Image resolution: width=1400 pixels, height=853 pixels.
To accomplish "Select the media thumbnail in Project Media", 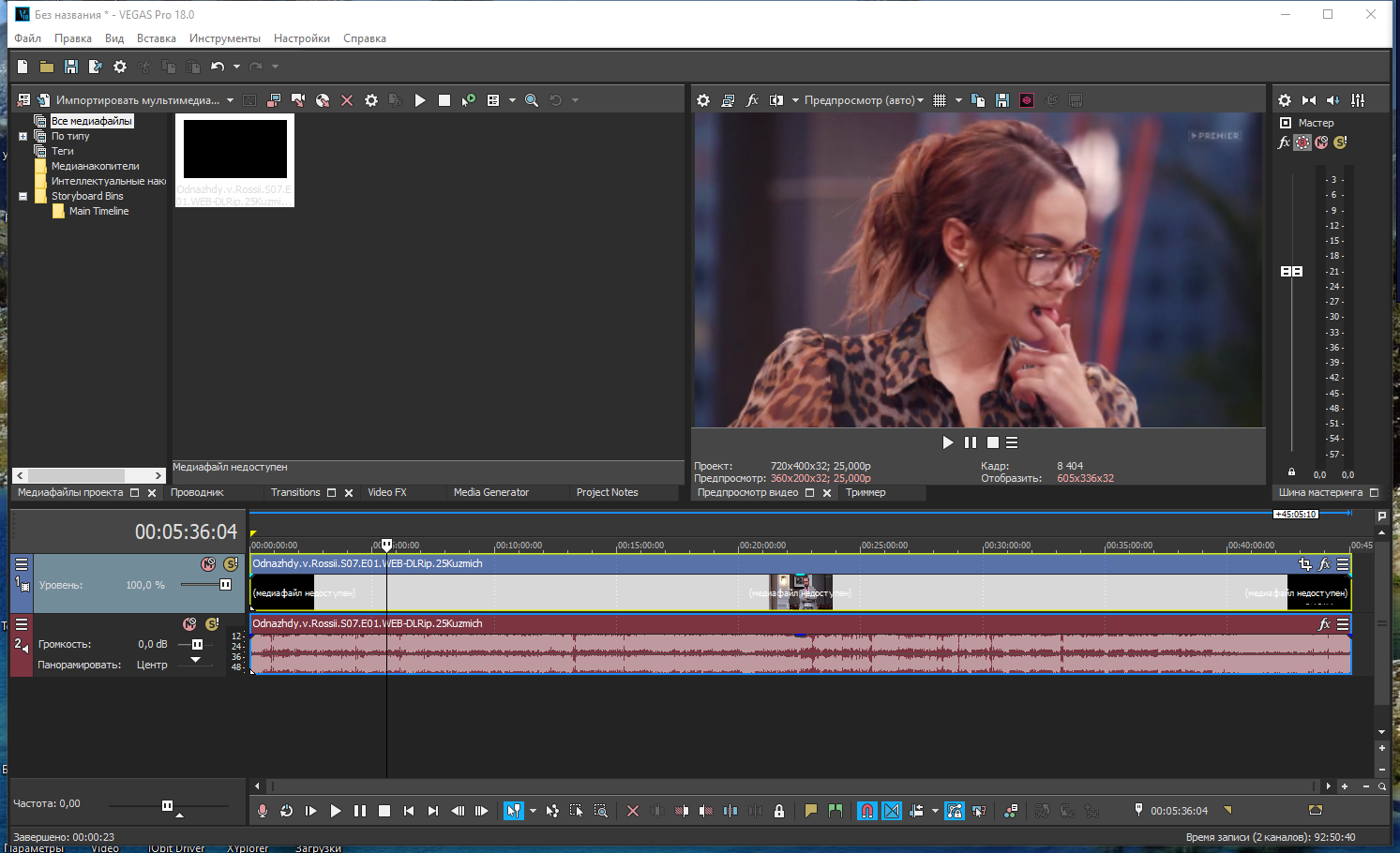I will (x=234, y=150).
